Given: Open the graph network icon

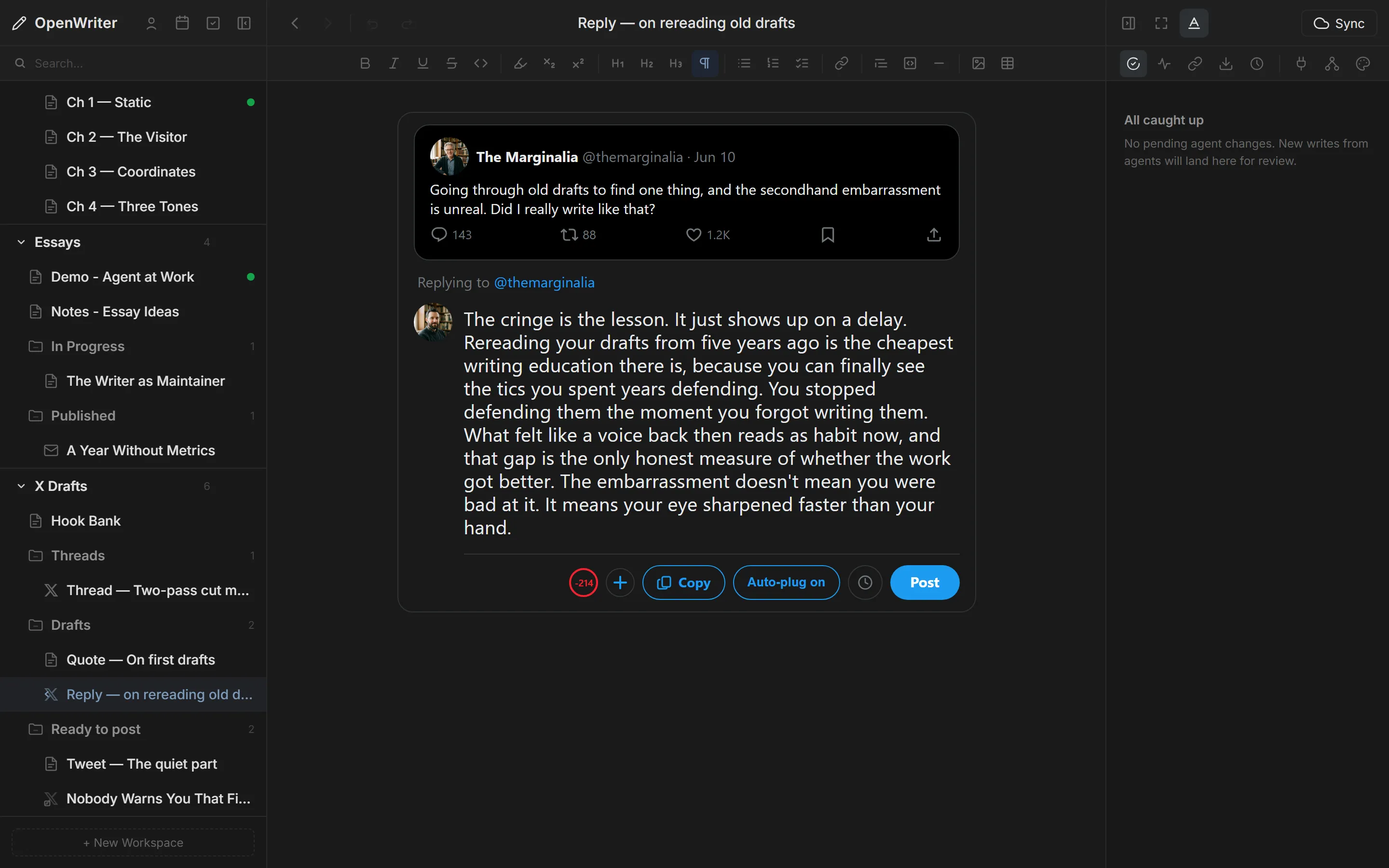Looking at the screenshot, I should click(1332, 63).
